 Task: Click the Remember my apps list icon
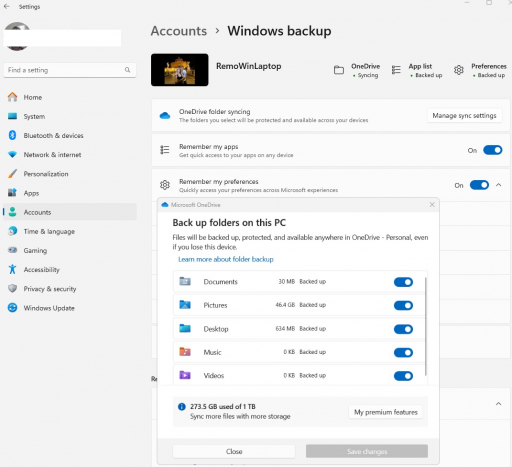(165, 150)
